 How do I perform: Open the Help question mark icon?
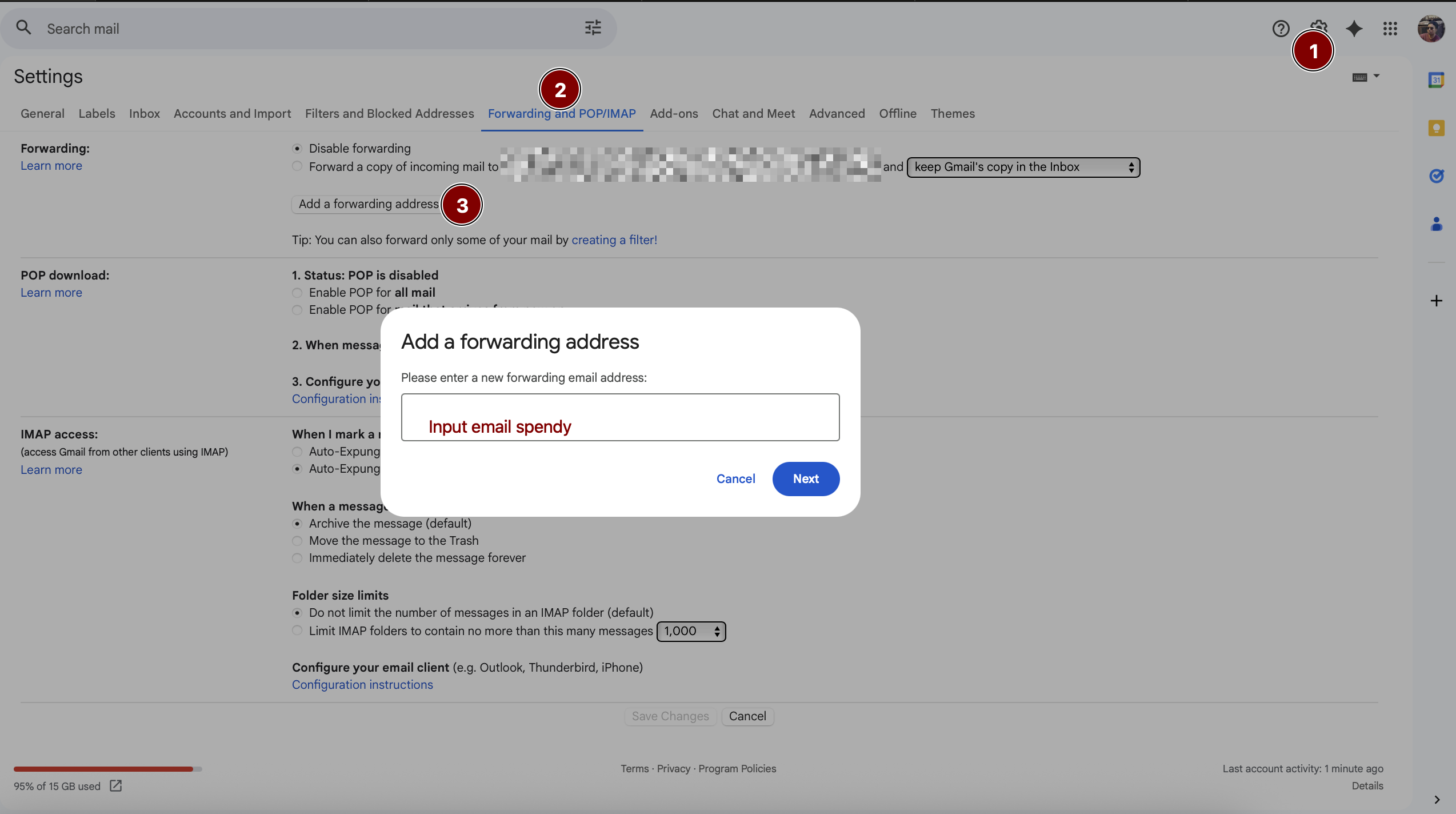1281,29
